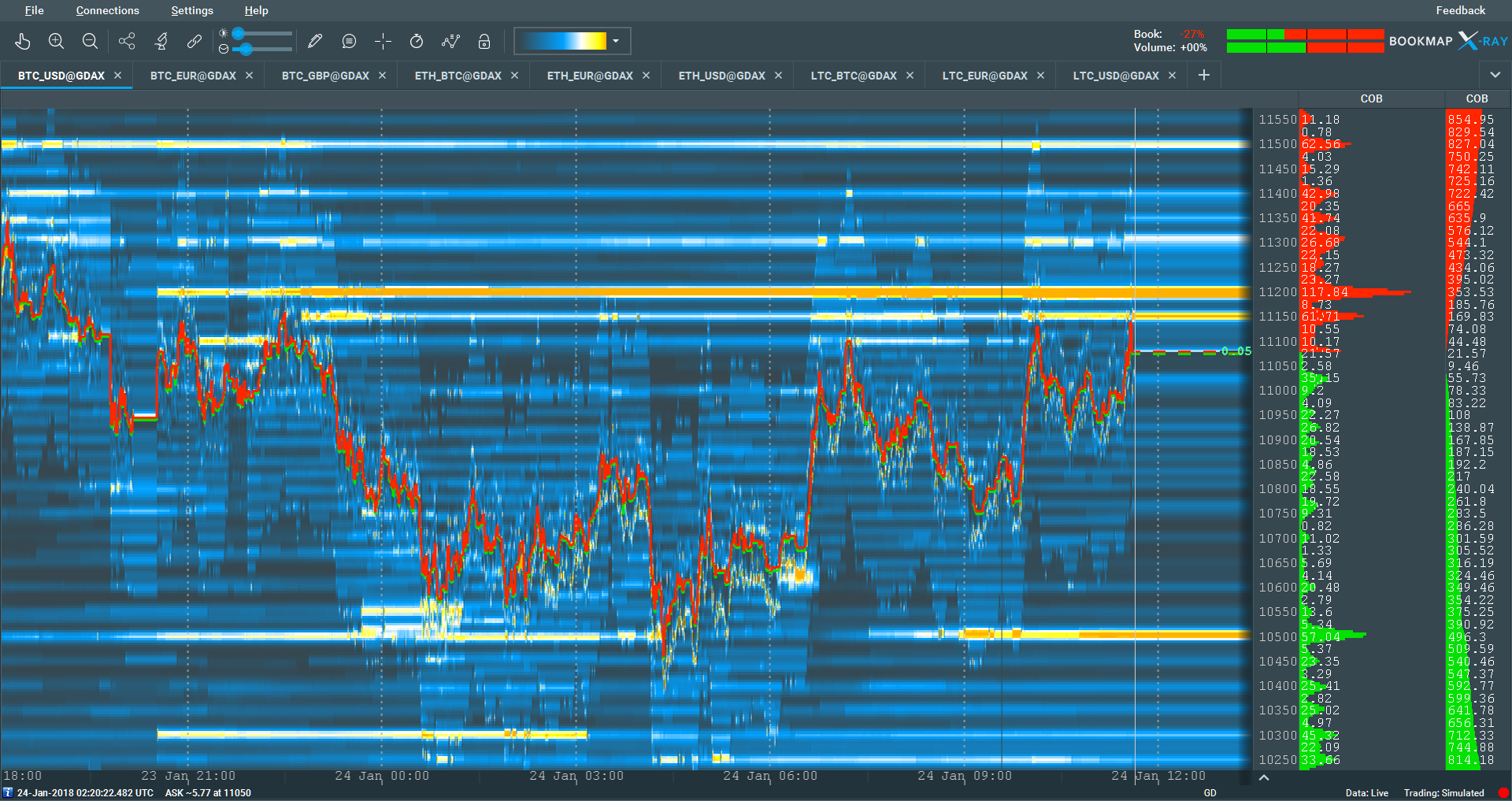Click the microscope icon
The width and height of the screenshot is (1512, 801).
[161, 41]
